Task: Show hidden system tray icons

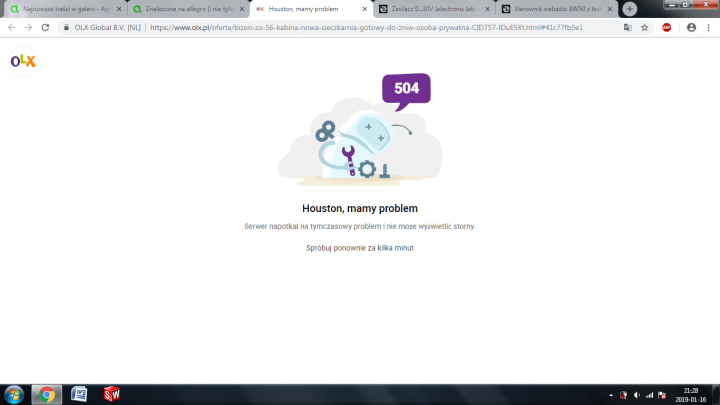Action: 611,394
